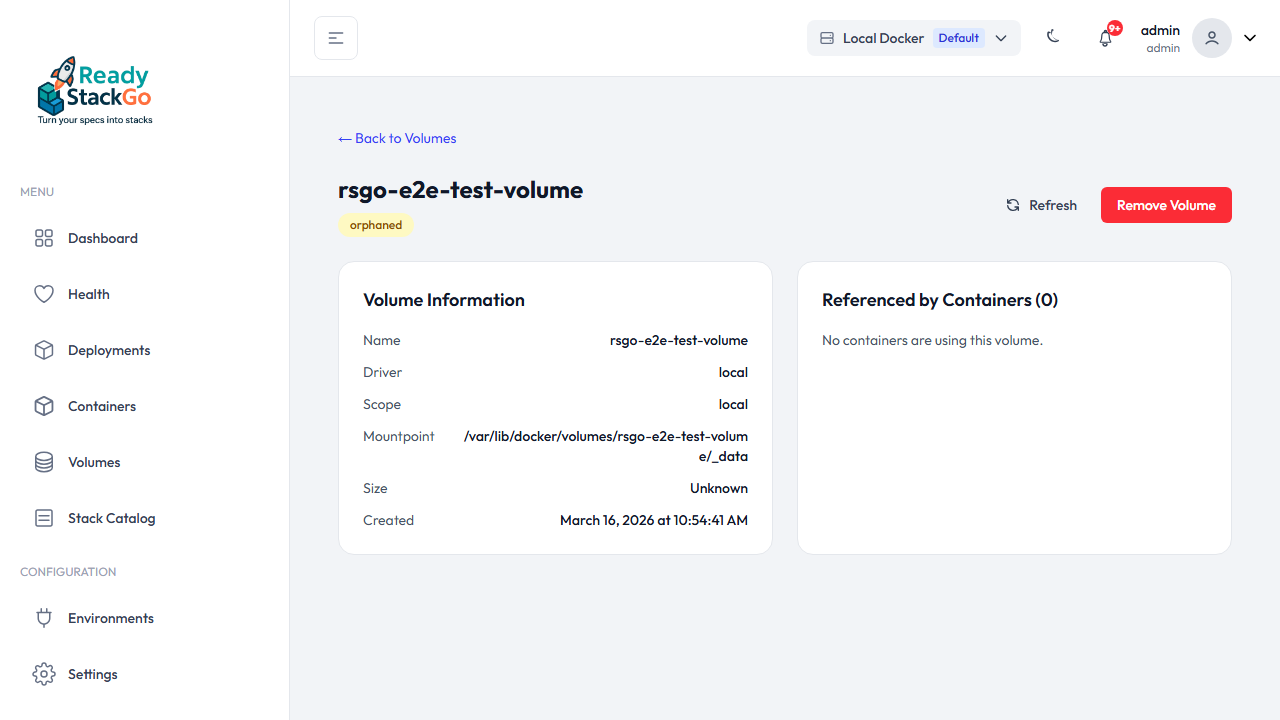Switch to the Volume Information panel
The width and height of the screenshot is (1280, 720).
coord(444,300)
